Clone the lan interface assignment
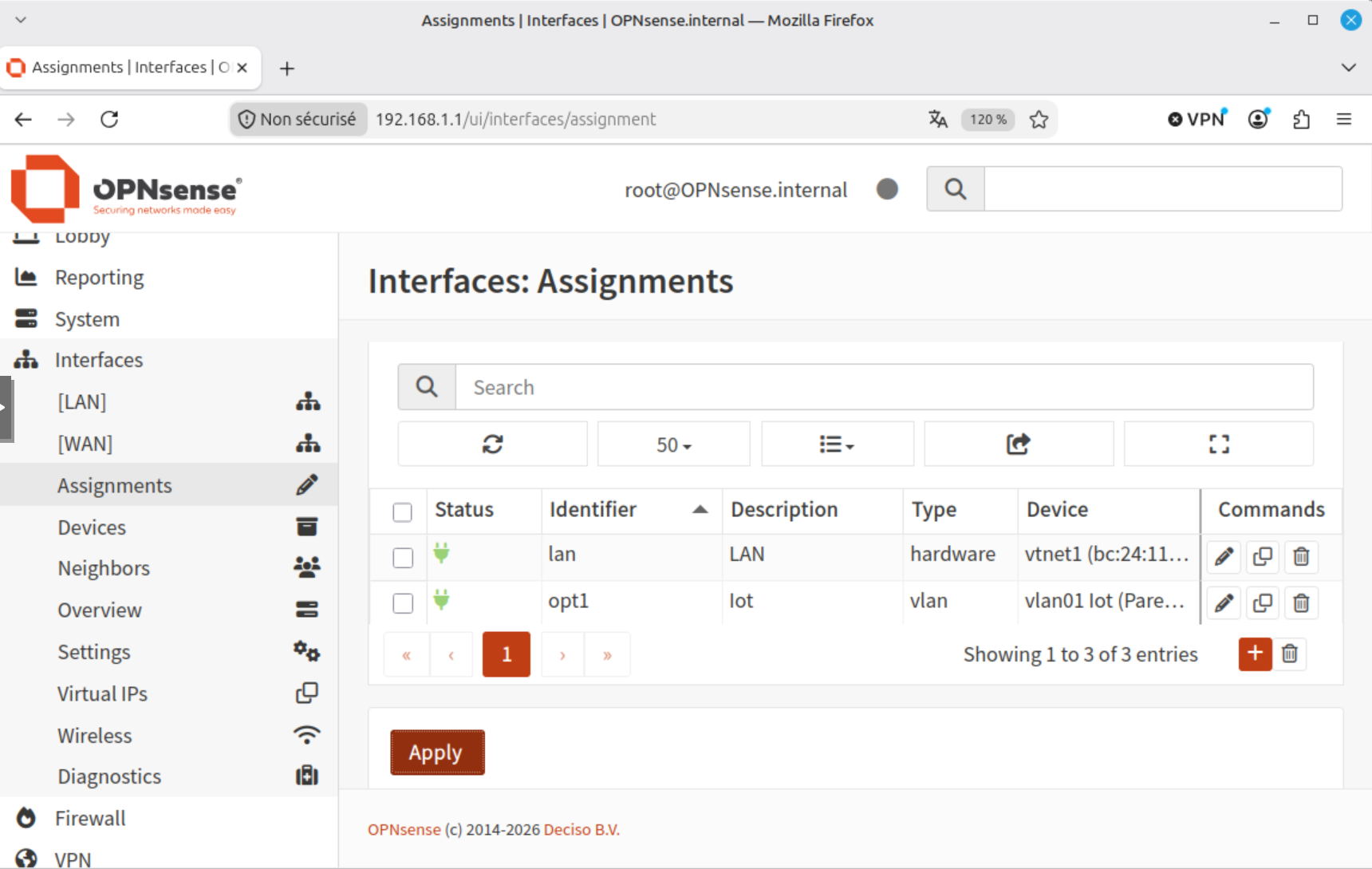The width and height of the screenshot is (1372, 869). click(1262, 556)
